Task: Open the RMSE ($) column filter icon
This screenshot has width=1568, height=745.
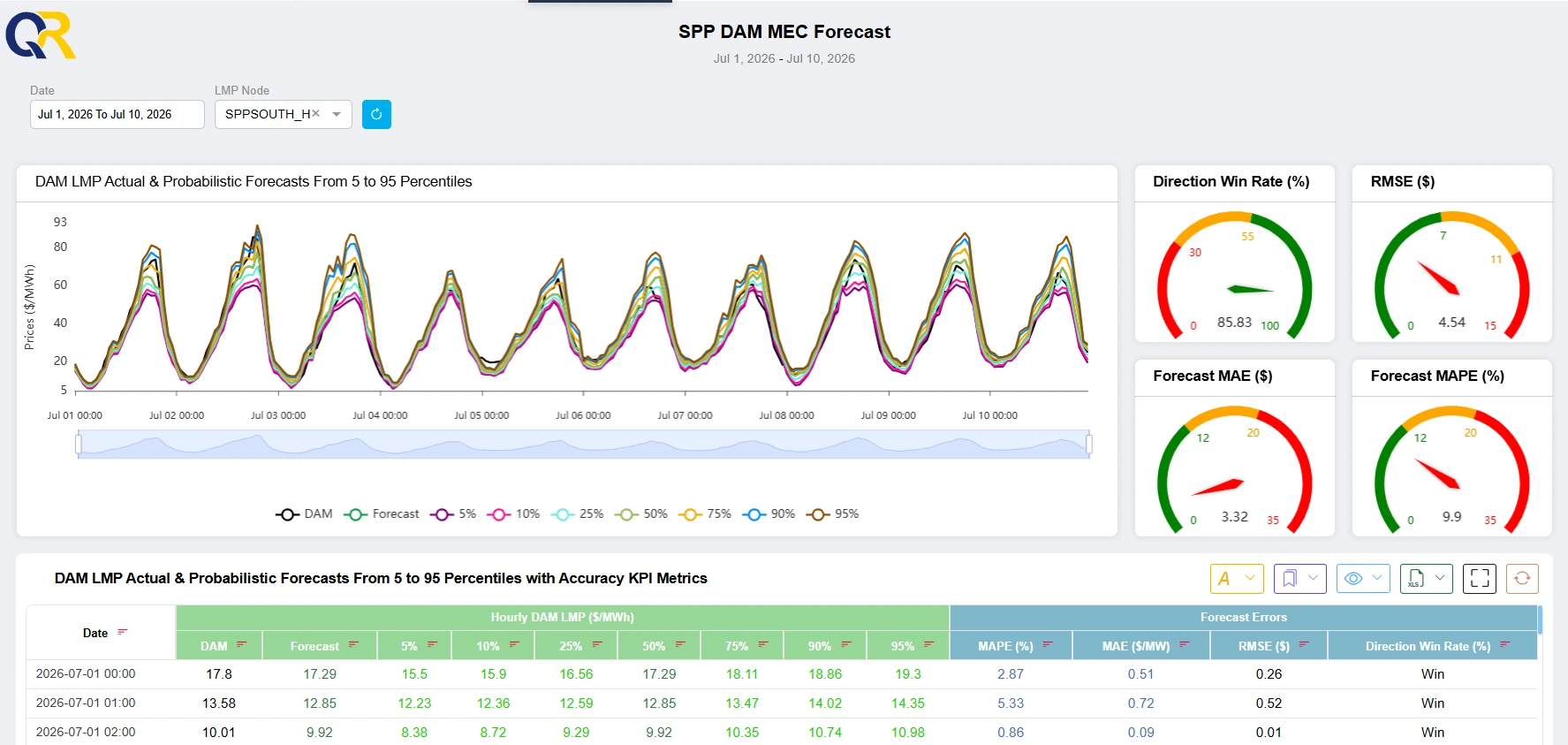Action: (1304, 645)
